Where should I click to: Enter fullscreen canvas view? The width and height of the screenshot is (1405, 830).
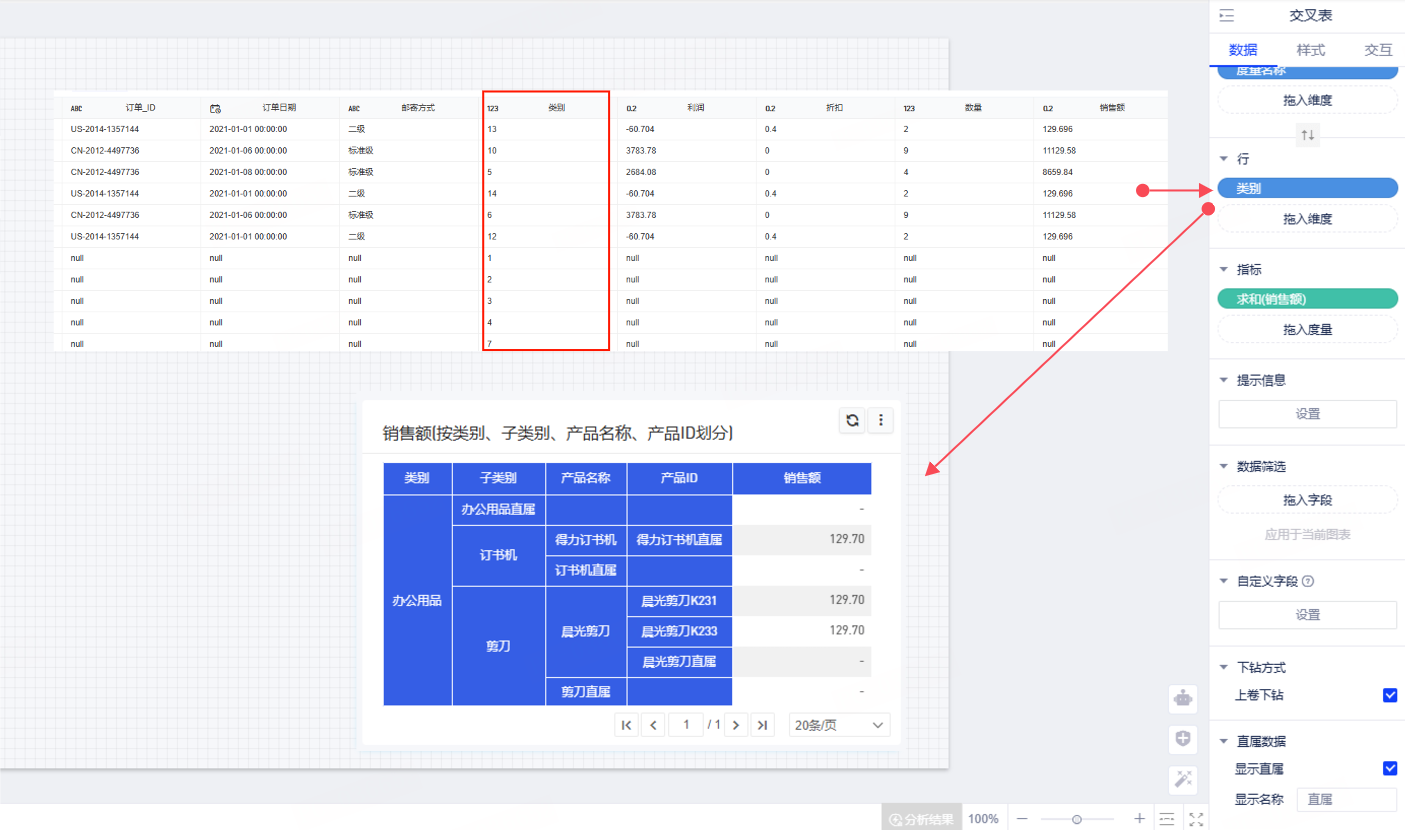(x=1196, y=819)
